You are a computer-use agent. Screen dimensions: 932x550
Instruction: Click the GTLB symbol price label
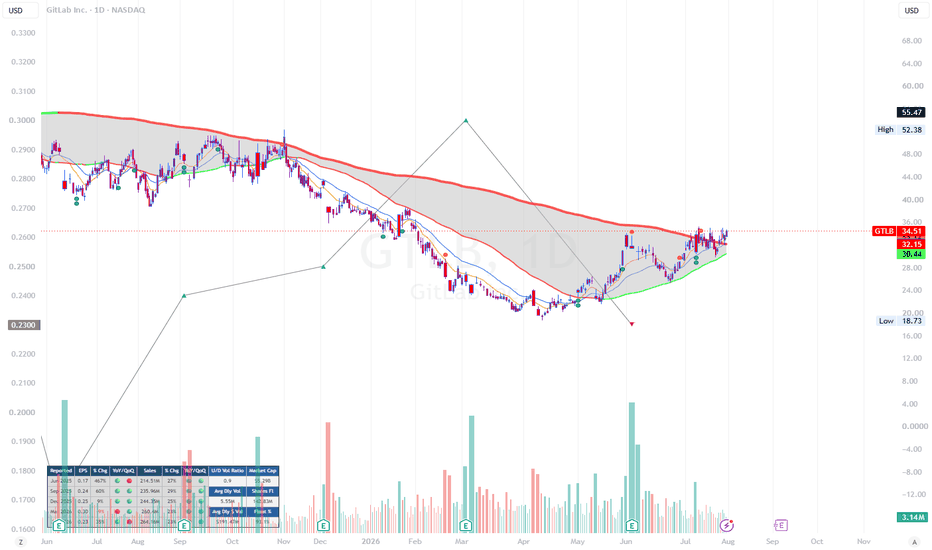point(884,231)
